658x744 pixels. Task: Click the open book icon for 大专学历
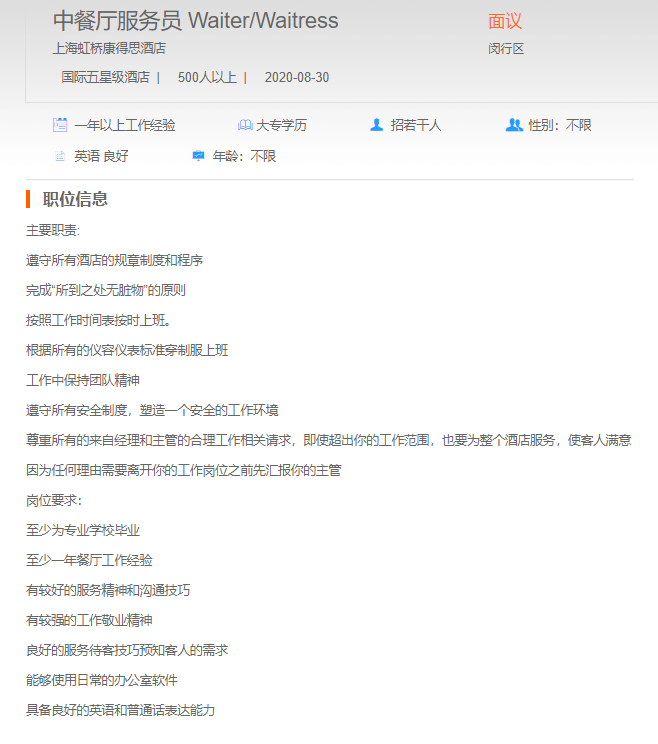tap(245, 125)
